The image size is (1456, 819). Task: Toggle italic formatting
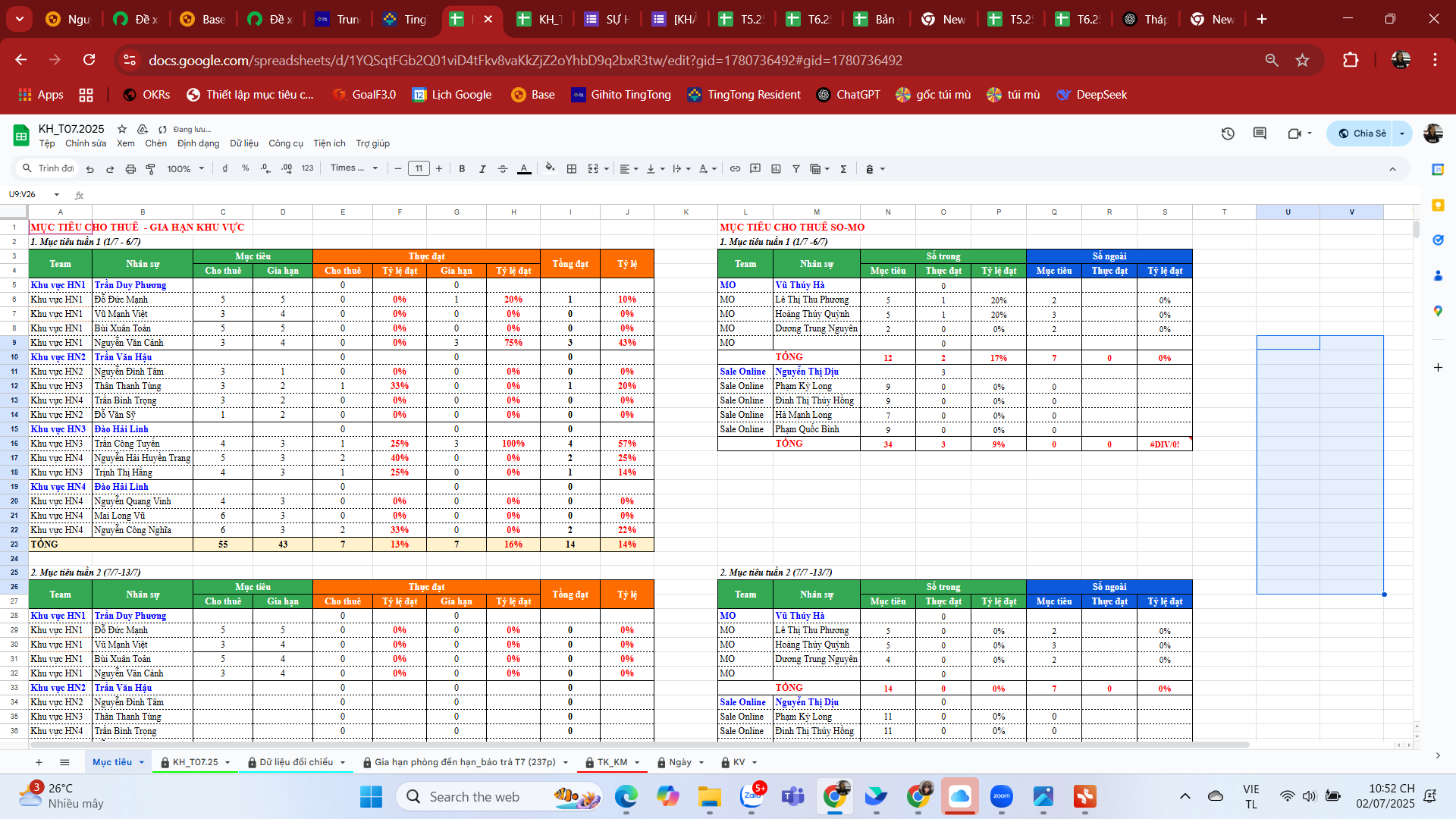tap(482, 169)
